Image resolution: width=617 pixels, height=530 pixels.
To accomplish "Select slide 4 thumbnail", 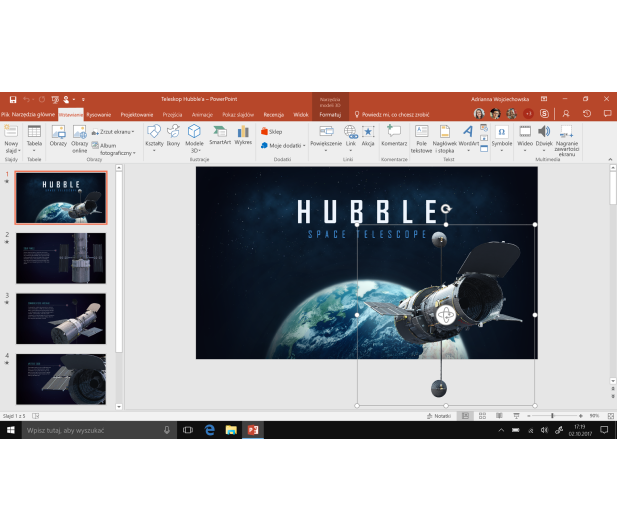I will (61, 379).
